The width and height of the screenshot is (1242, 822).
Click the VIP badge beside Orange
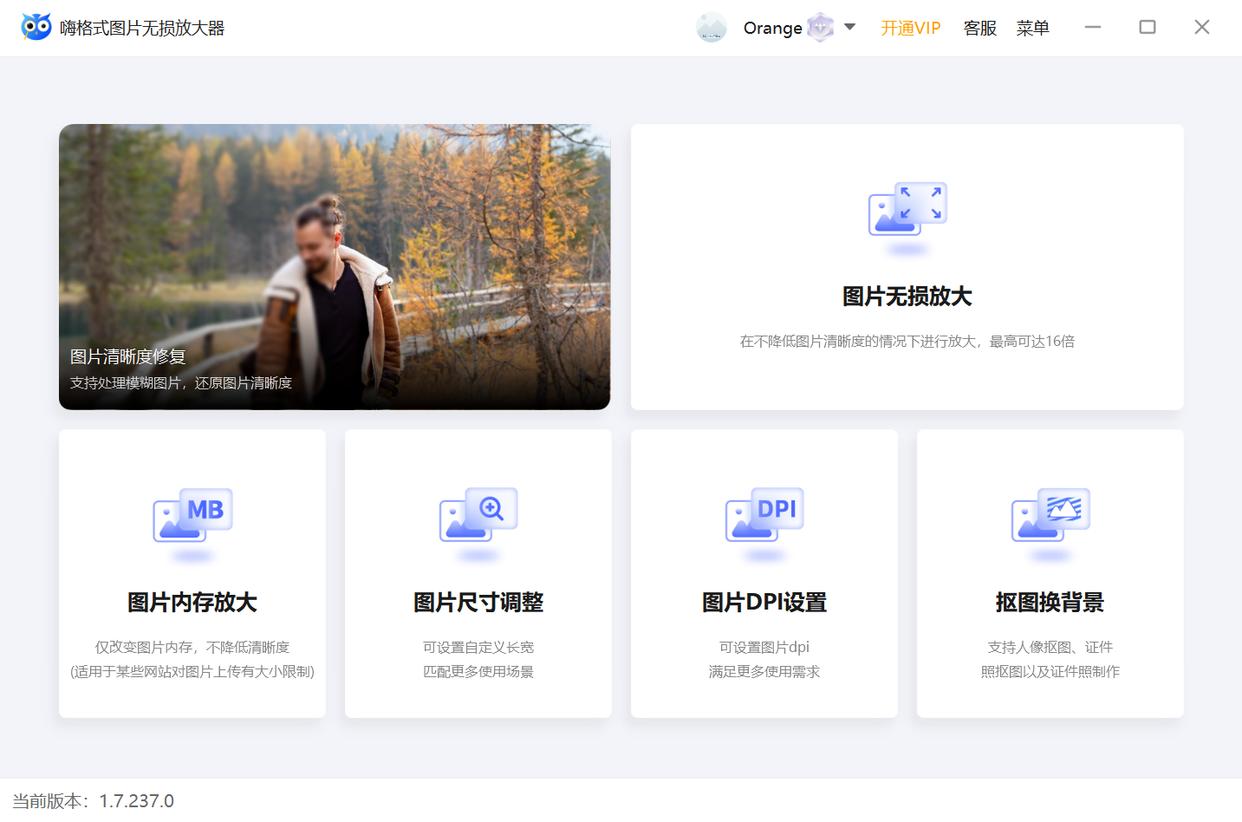point(820,27)
